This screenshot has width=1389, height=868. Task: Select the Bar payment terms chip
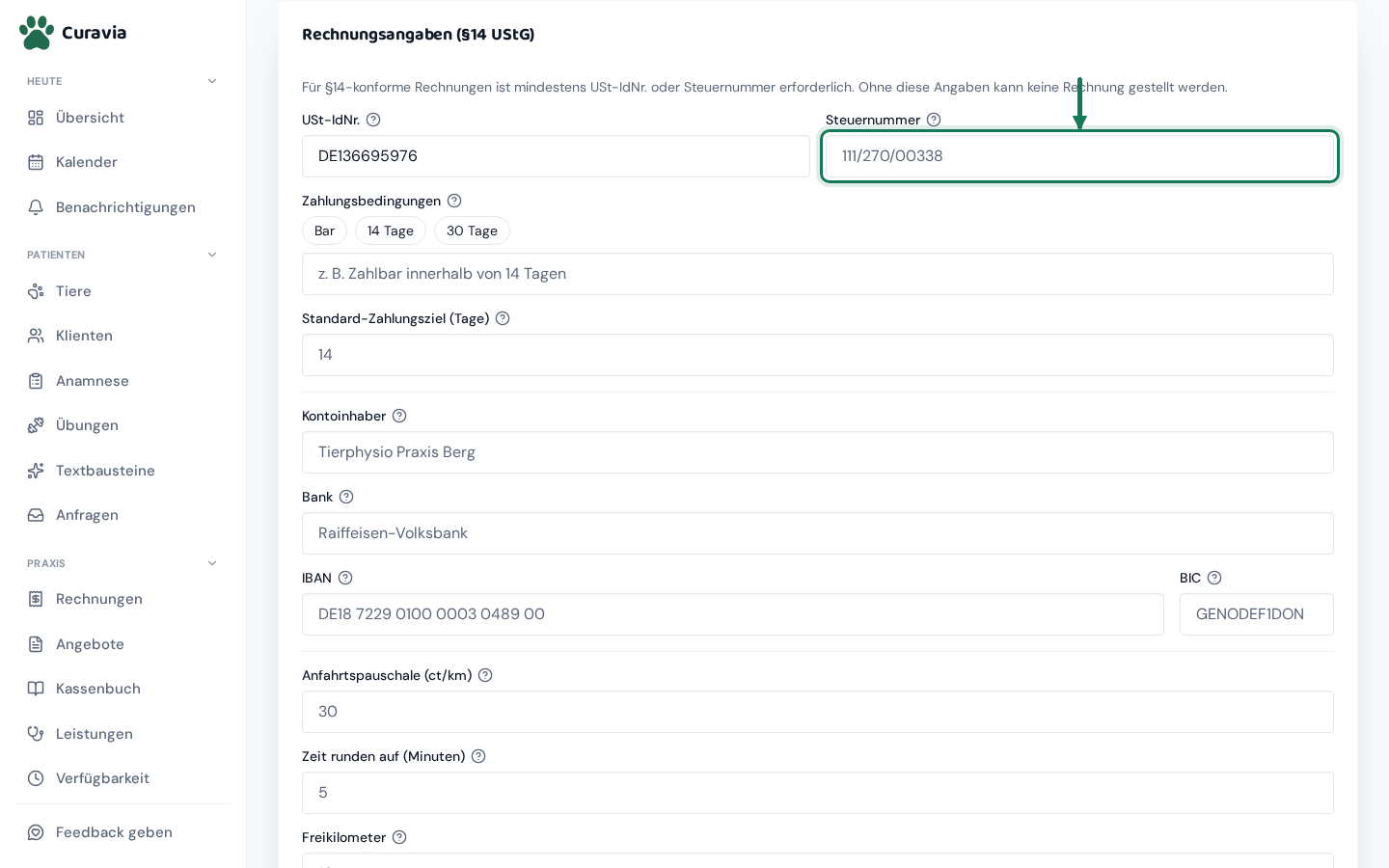324,231
